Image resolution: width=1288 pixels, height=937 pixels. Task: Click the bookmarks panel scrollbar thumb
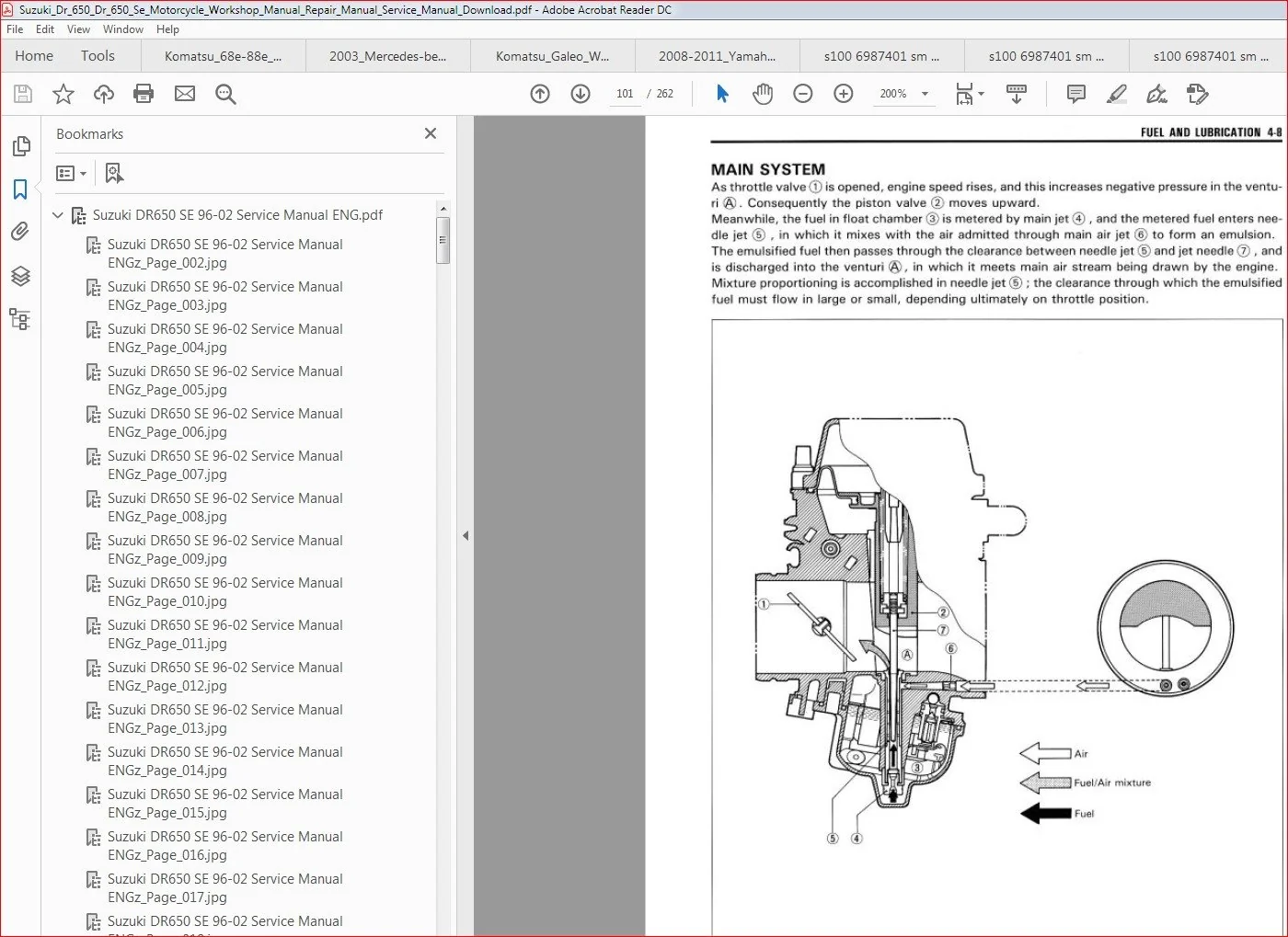[443, 241]
